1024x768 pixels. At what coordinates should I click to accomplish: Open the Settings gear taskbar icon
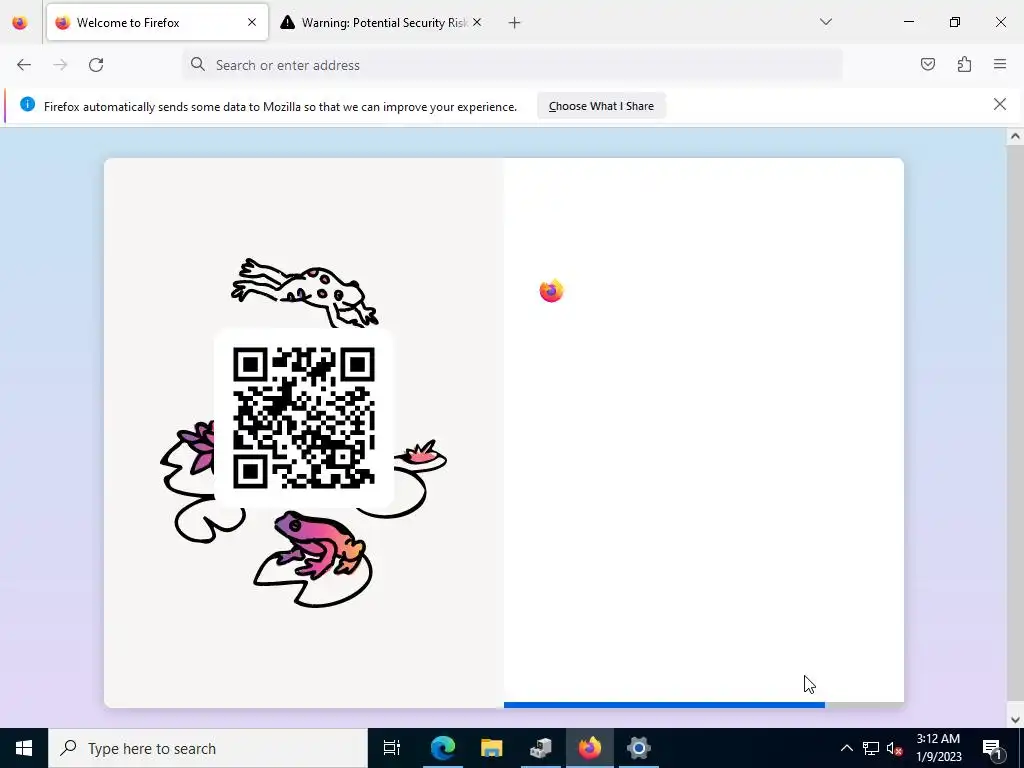(x=638, y=748)
